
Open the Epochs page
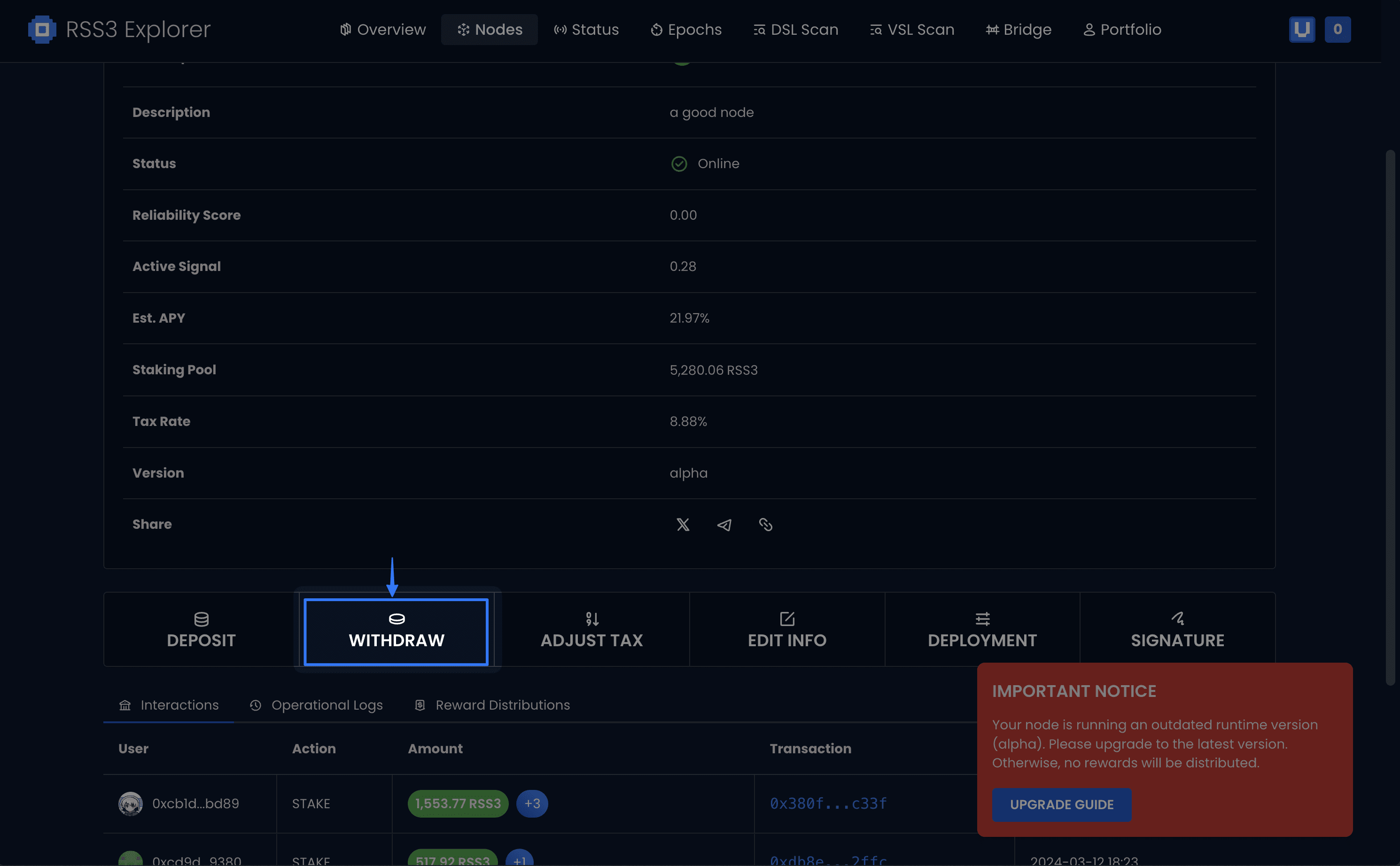pyautogui.click(x=686, y=29)
